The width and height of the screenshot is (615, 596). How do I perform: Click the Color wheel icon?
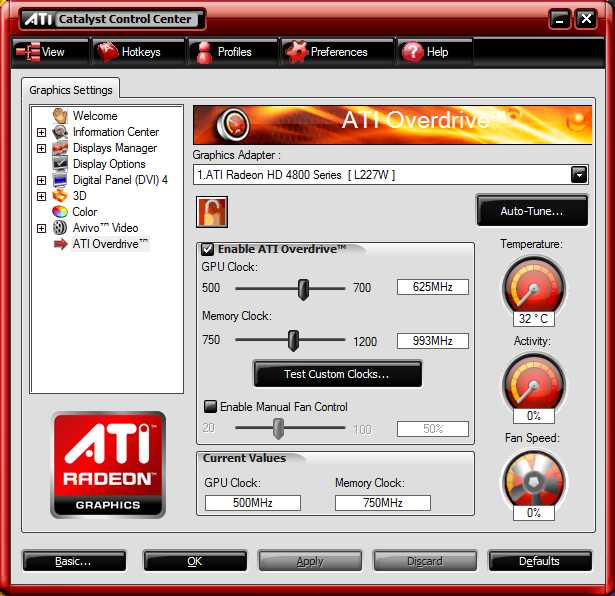pyautogui.click(x=60, y=212)
